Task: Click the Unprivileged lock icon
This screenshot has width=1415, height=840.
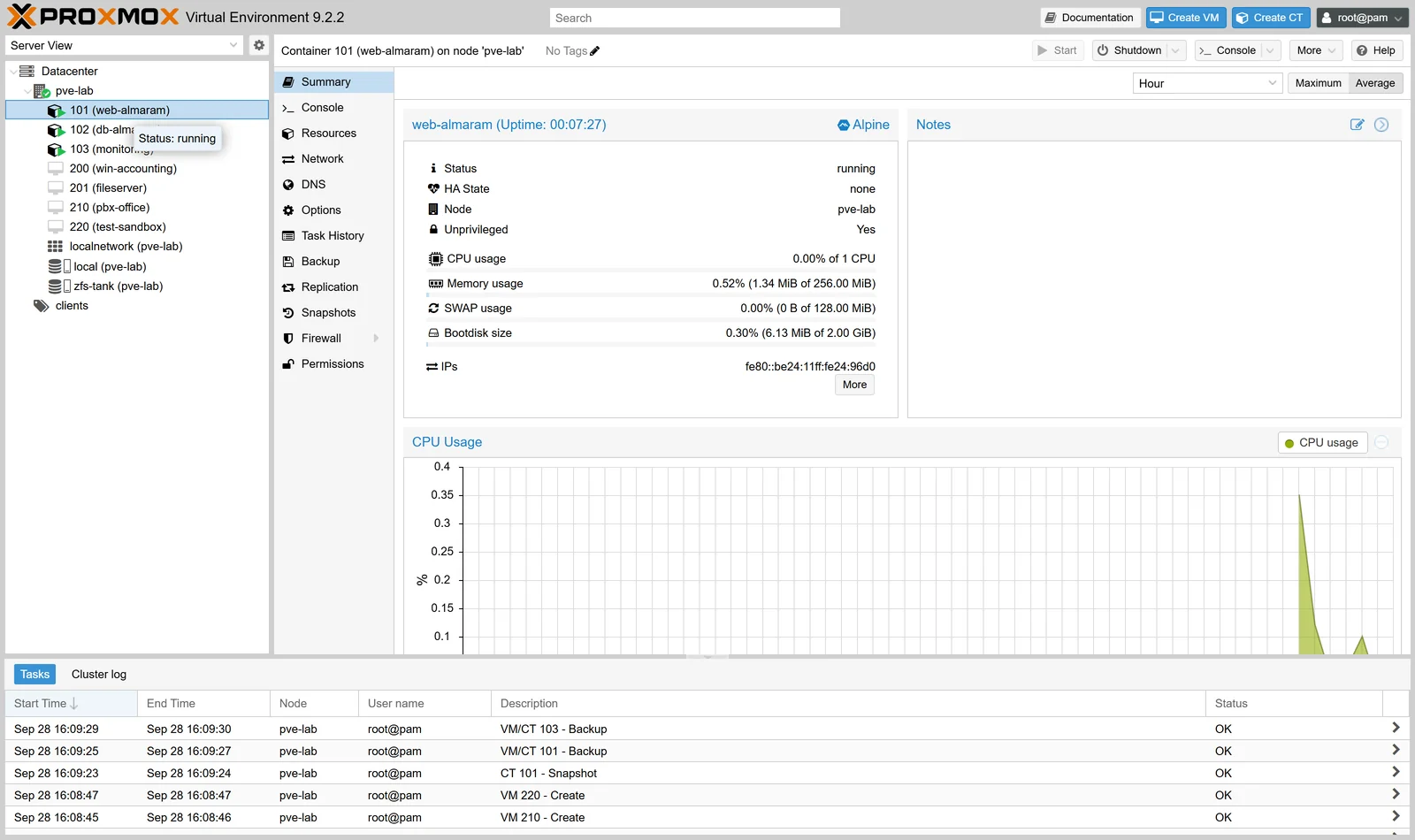Action: 433,229
